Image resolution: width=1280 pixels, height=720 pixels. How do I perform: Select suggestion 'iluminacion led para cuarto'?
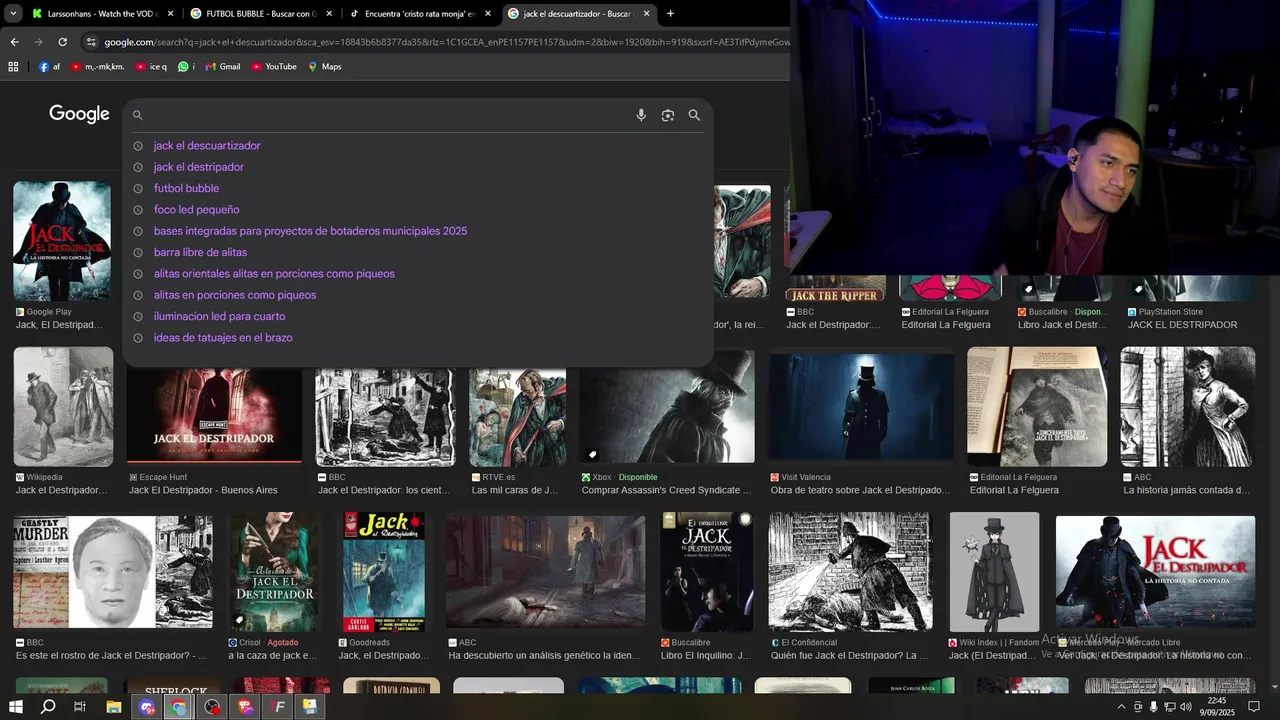click(x=219, y=316)
